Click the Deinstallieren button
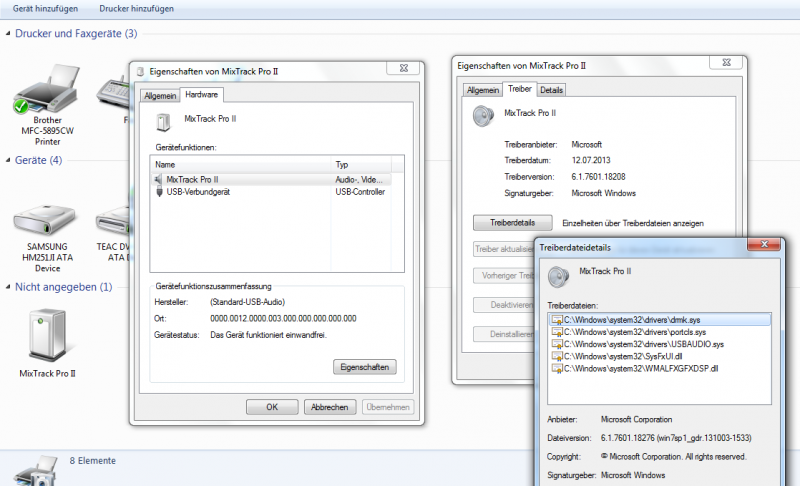This screenshot has height=486, width=800. pyautogui.click(x=504, y=335)
